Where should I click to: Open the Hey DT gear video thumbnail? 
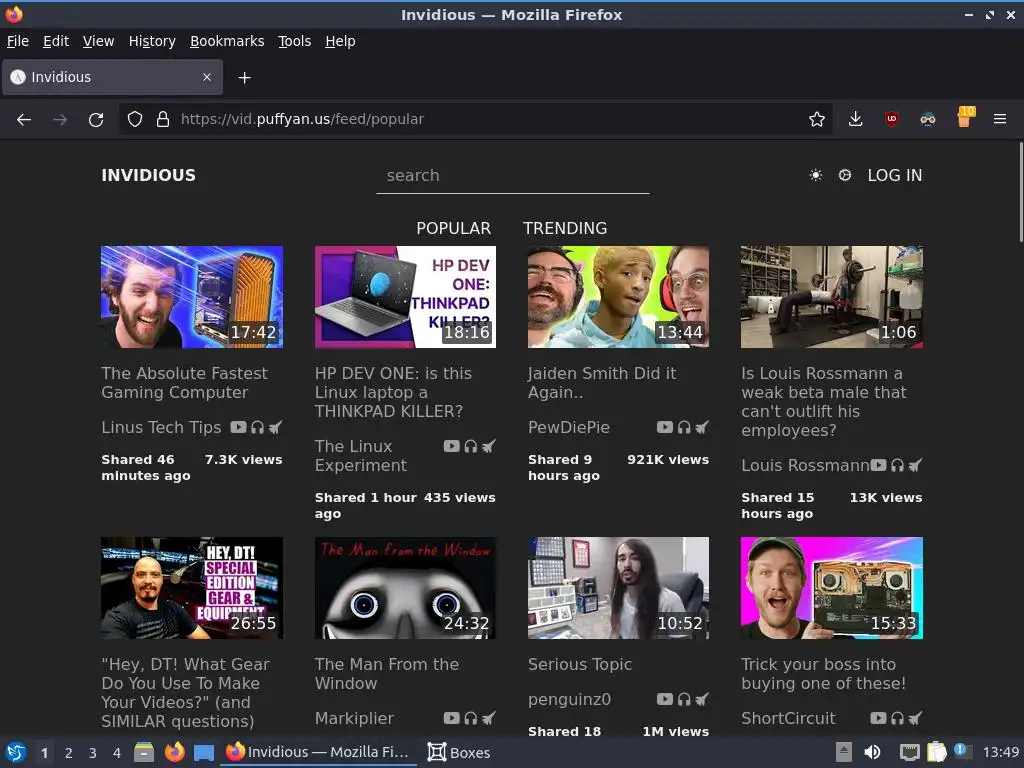pyautogui.click(x=192, y=588)
